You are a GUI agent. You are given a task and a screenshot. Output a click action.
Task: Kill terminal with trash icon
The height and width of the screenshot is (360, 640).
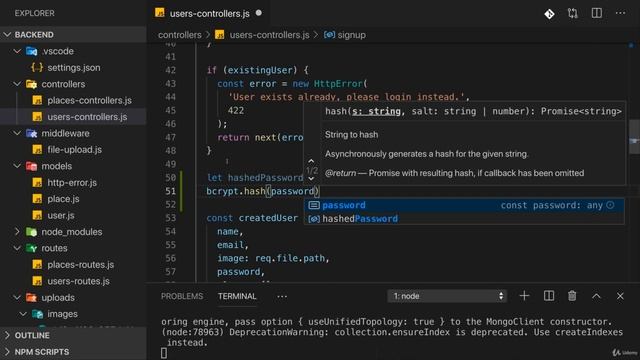572,296
